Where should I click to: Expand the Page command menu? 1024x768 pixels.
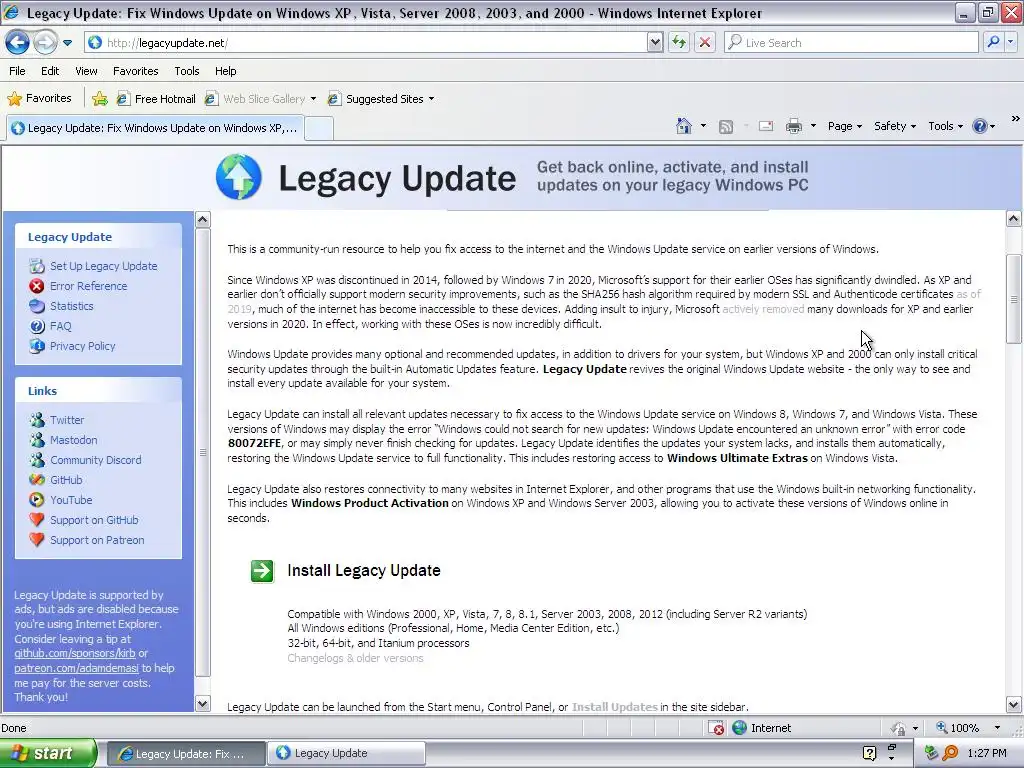point(844,126)
